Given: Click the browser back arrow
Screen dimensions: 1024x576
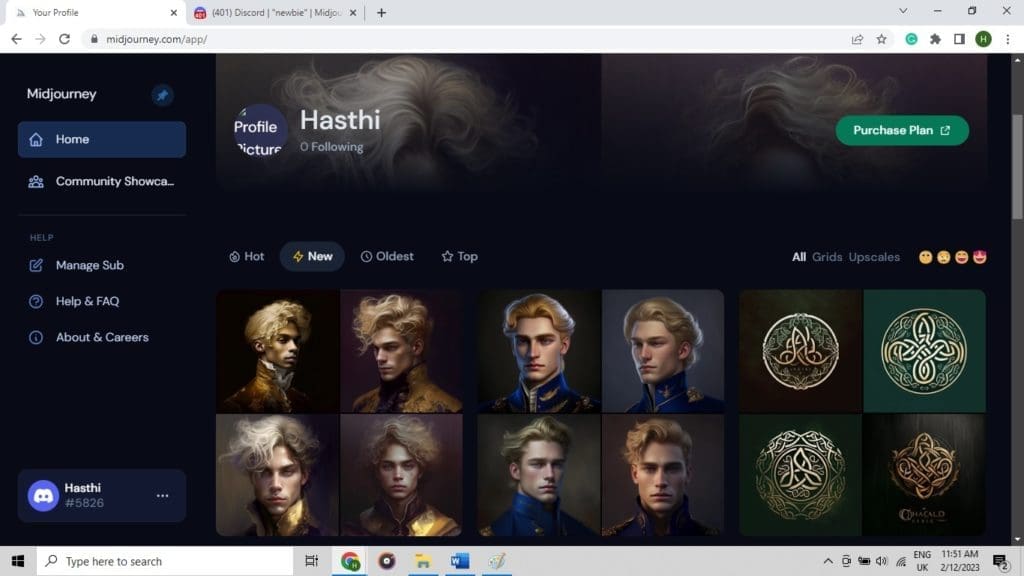Looking at the screenshot, I should (16, 39).
